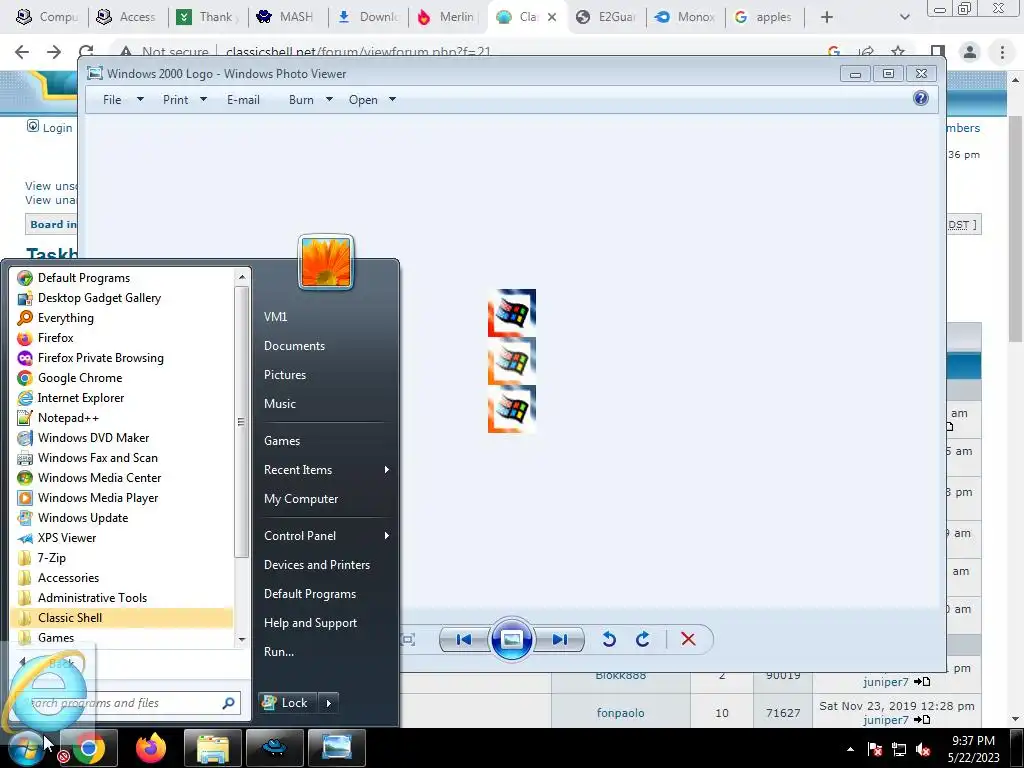
Task: Open the Photo Viewer taskbar button
Action: point(336,748)
